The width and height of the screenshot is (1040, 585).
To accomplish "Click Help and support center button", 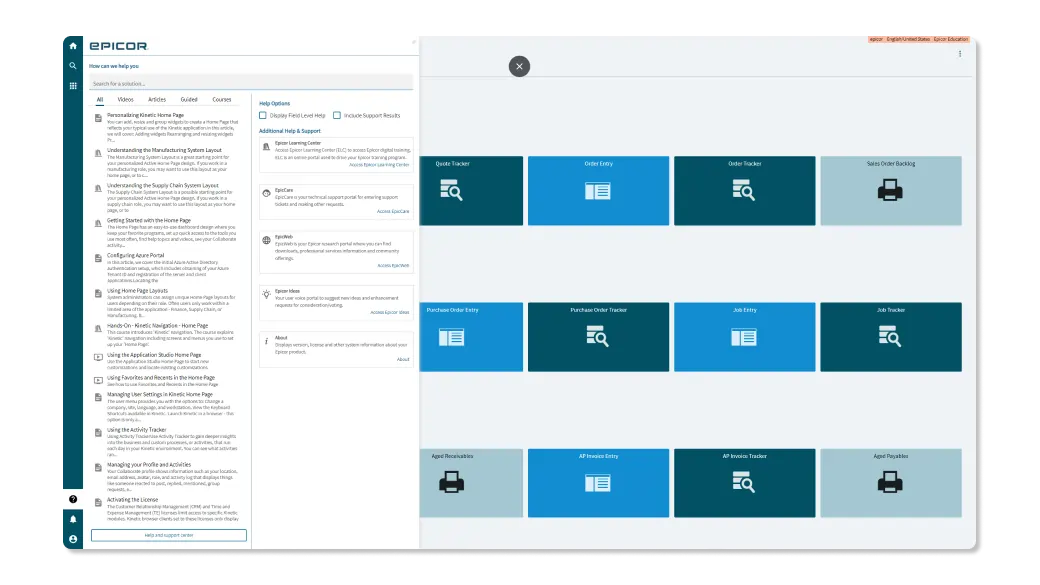I will point(168,535).
